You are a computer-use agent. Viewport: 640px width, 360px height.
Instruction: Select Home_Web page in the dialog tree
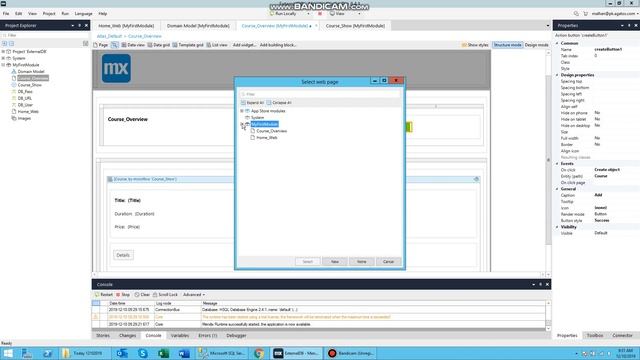267,138
